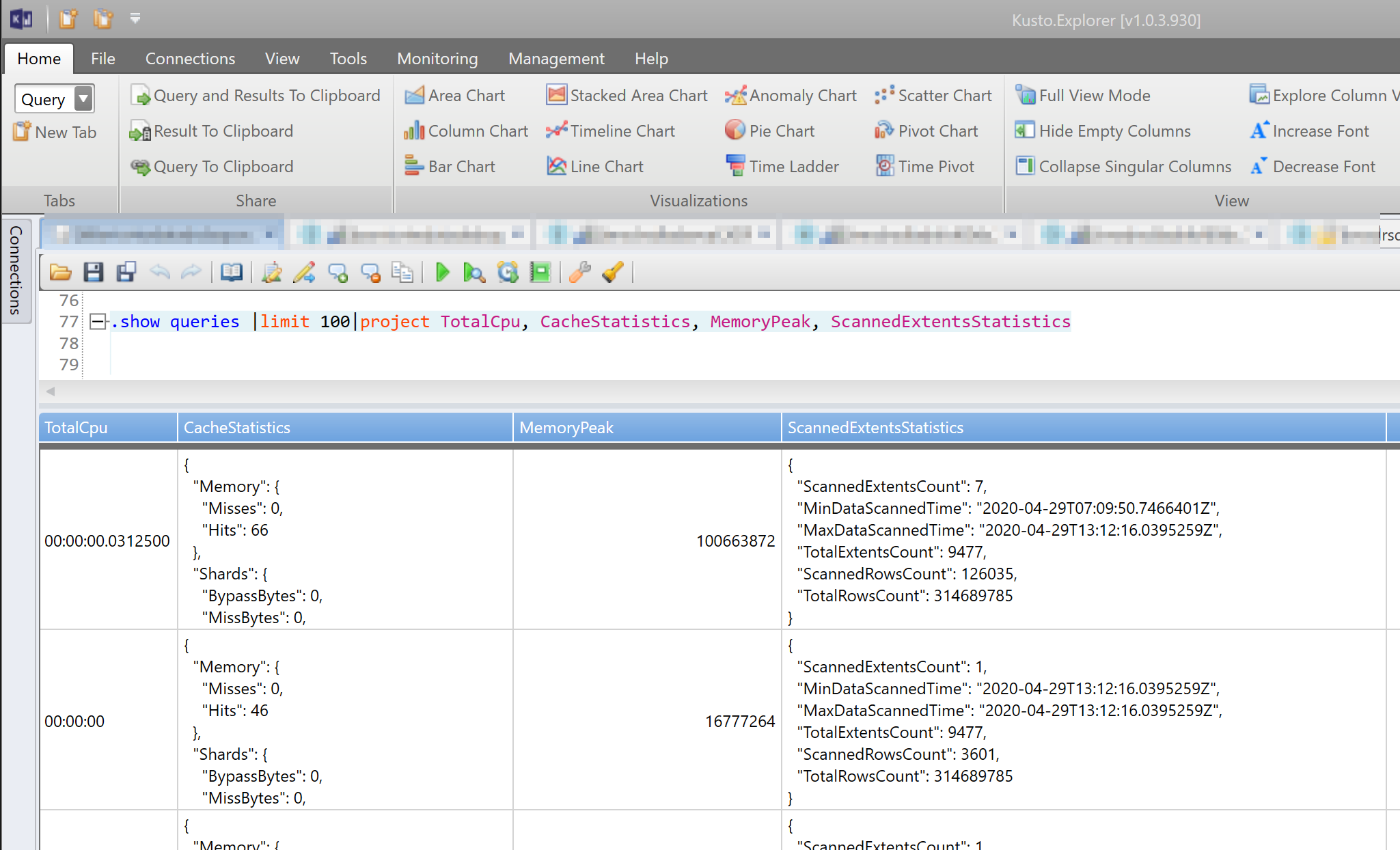This screenshot has width=1400, height=850.
Task: Toggle Full View Mode
Action: click(1082, 96)
